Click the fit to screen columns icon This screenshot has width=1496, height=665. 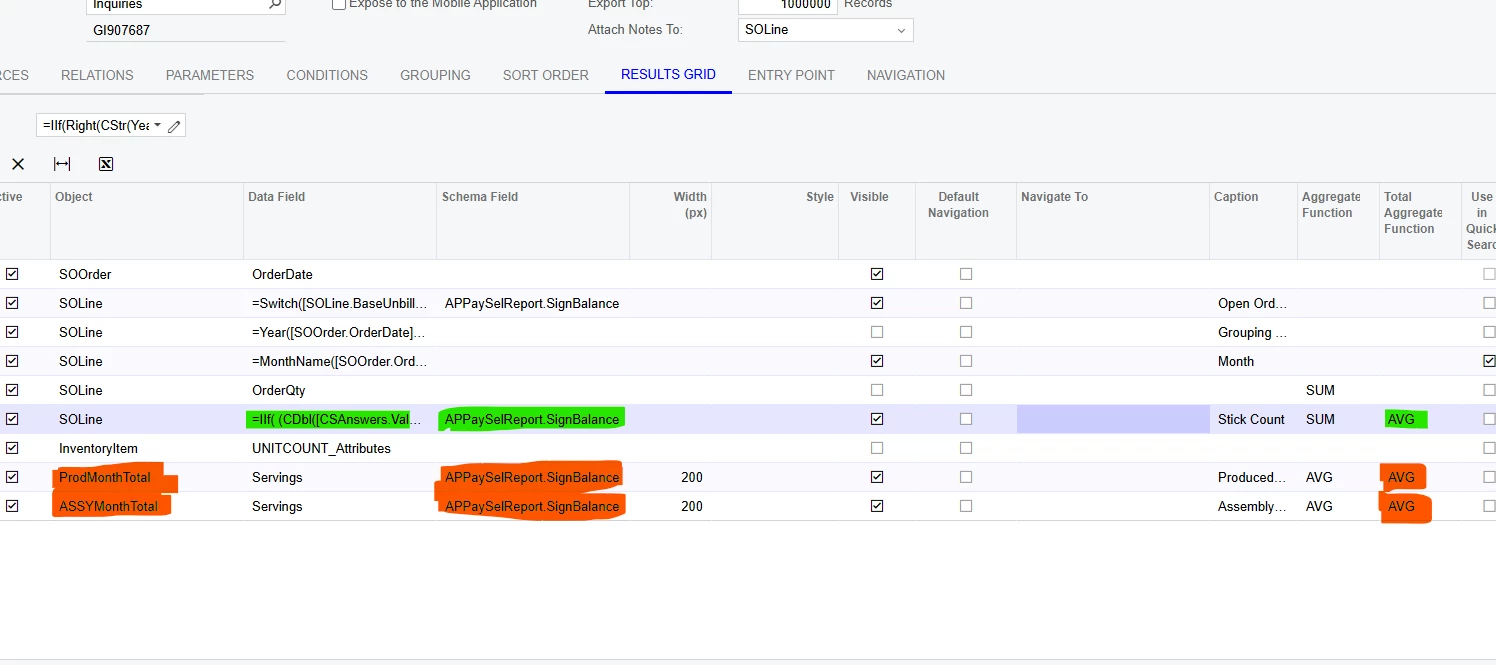(x=62, y=164)
